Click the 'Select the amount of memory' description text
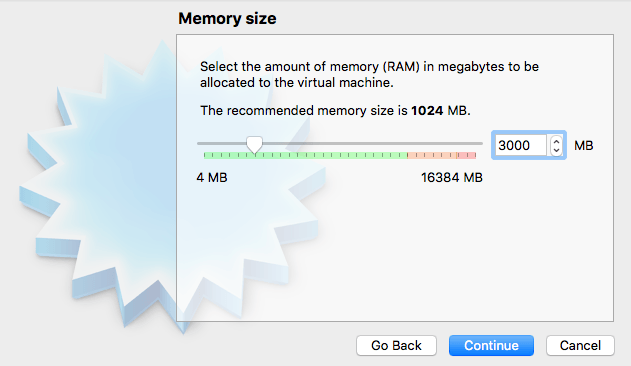631x366 pixels. [x=369, y=74]
